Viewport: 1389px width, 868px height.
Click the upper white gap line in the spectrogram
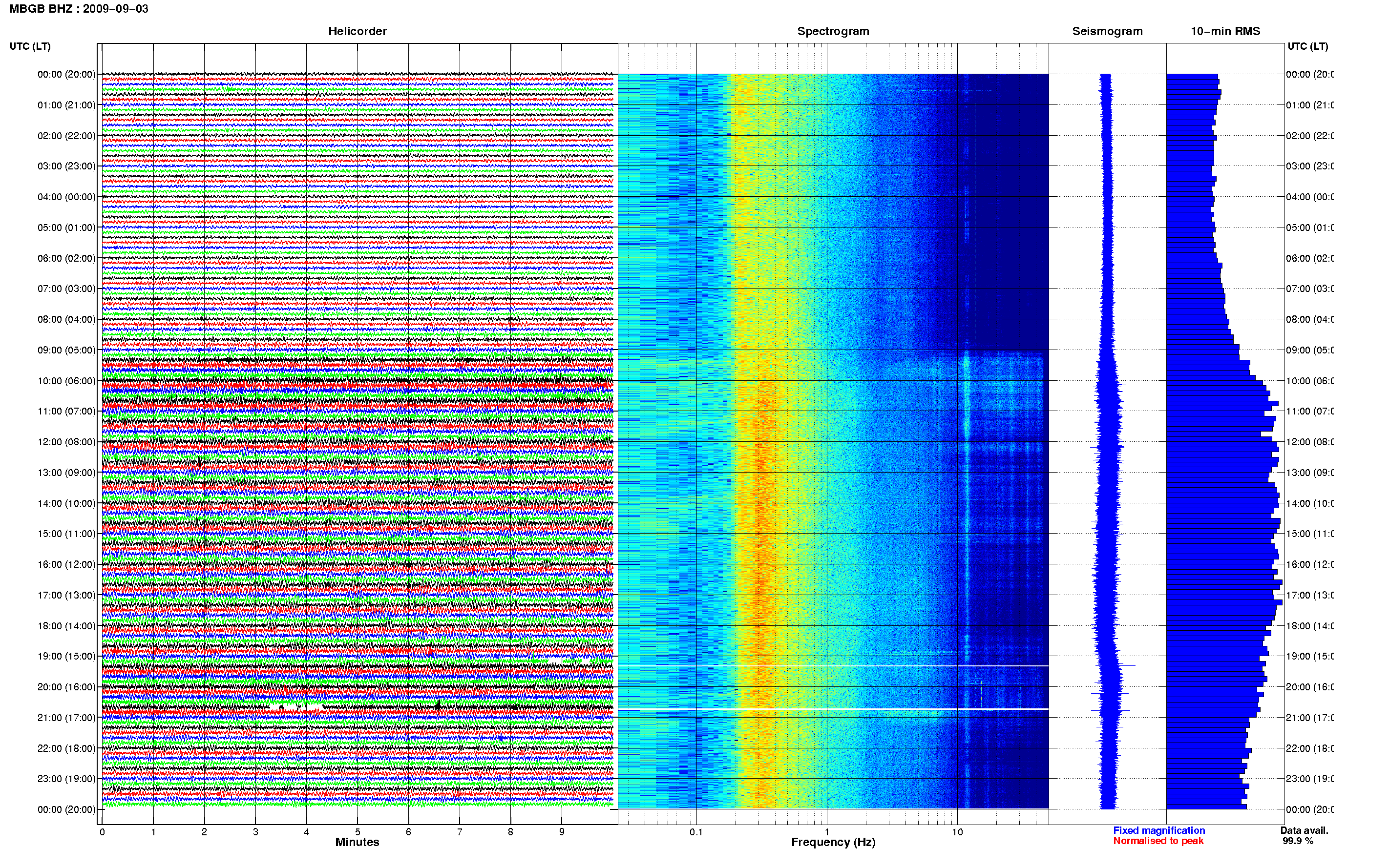[833, 666]
